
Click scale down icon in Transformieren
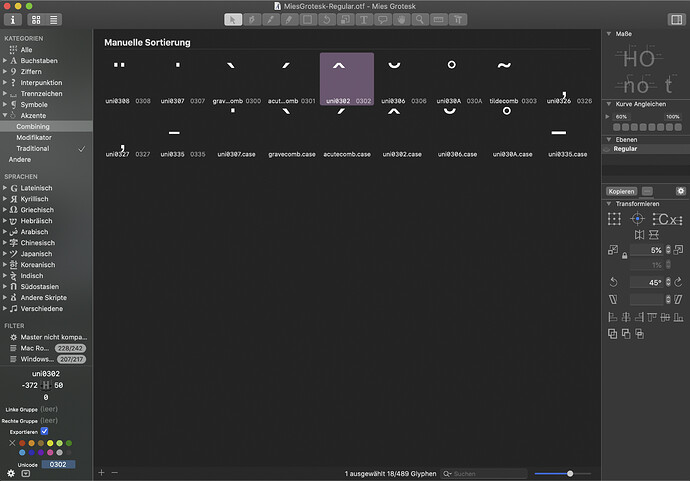click(613, 250)
